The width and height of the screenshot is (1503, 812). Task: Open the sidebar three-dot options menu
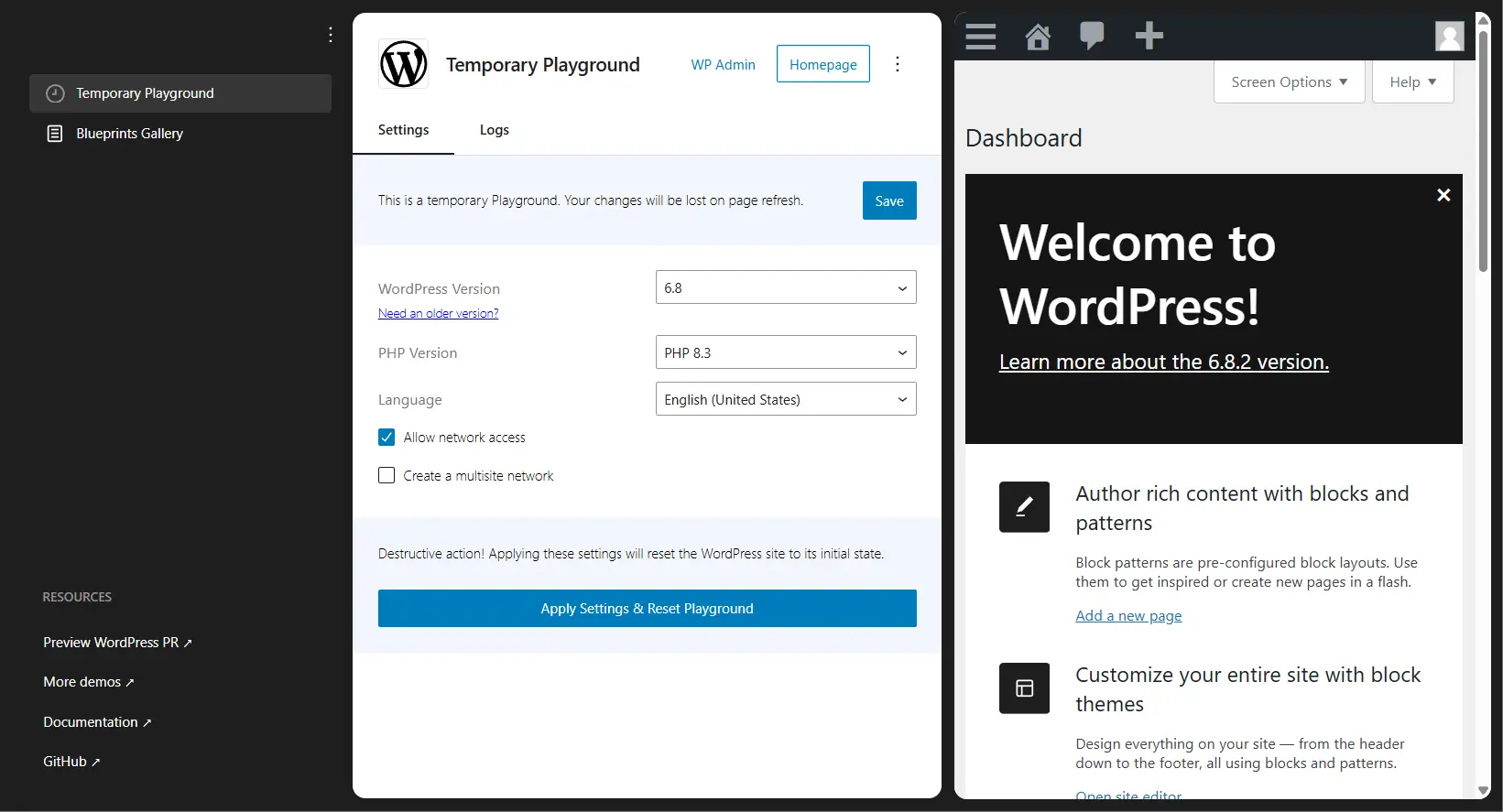tap(331, 35)
